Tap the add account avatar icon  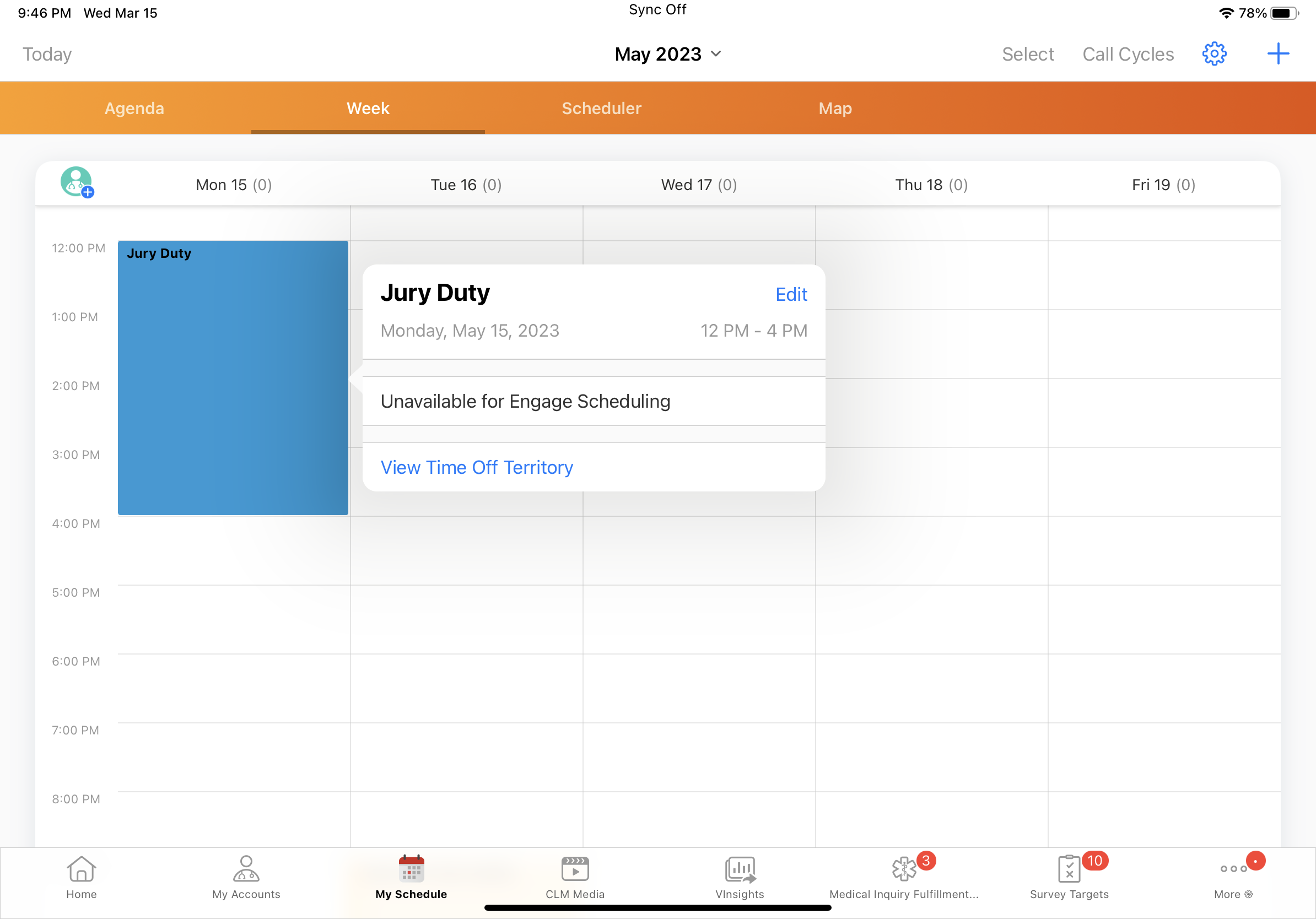point(77,182)
